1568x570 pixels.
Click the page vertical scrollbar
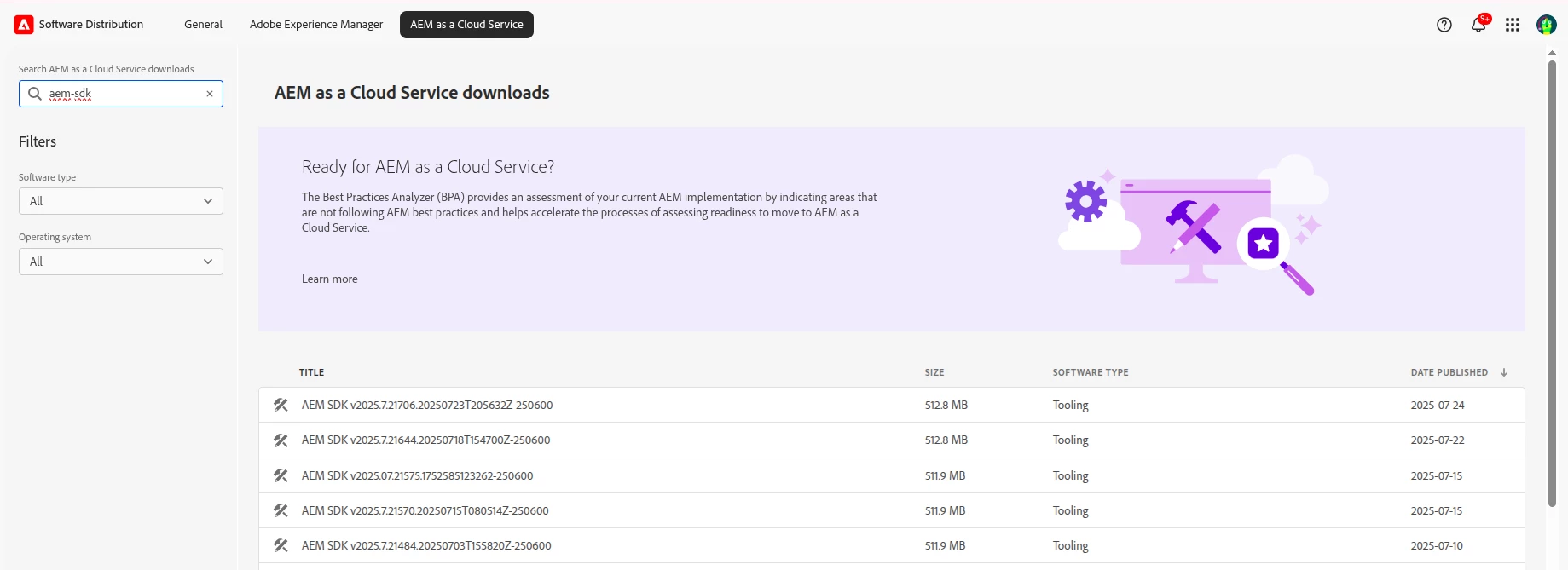pyautogui.click(x=1553, y=283)
